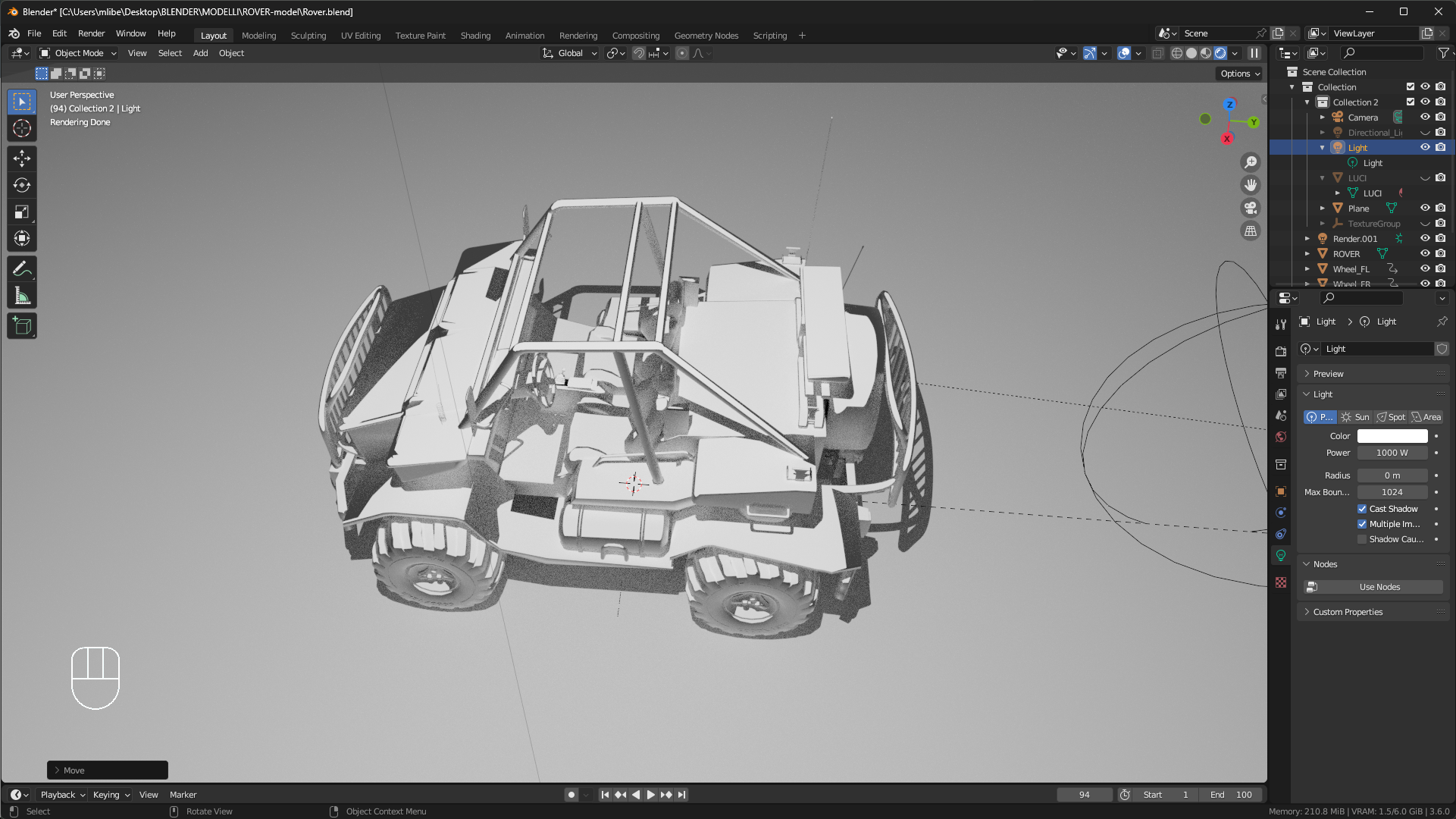Select the Scale tool
1456x819 pixels.
click(x=22, y=212)
